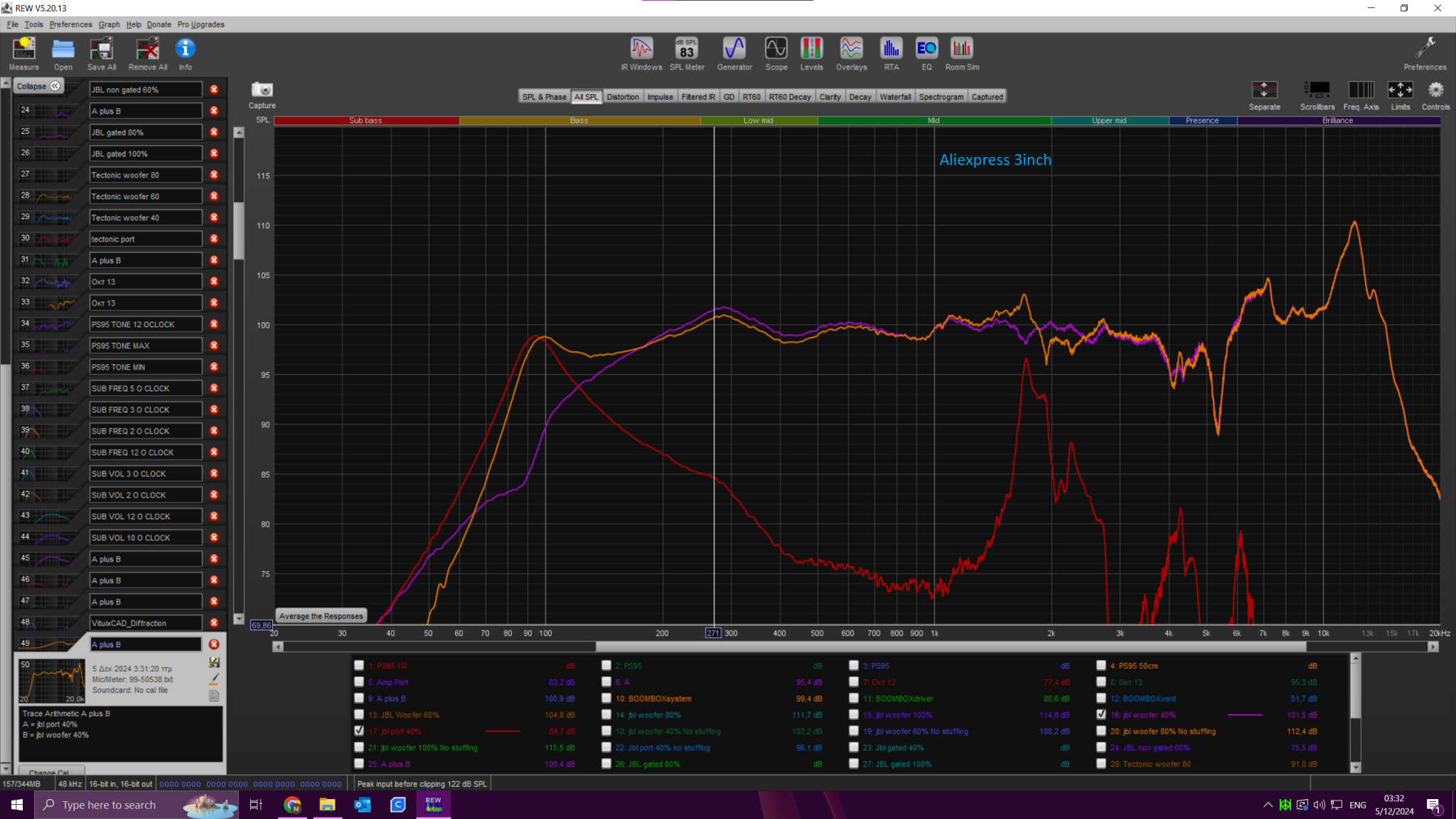Open the signal Generator
Image resolution: width=1456 pixels, height=819 pixels.
[734, 54]
